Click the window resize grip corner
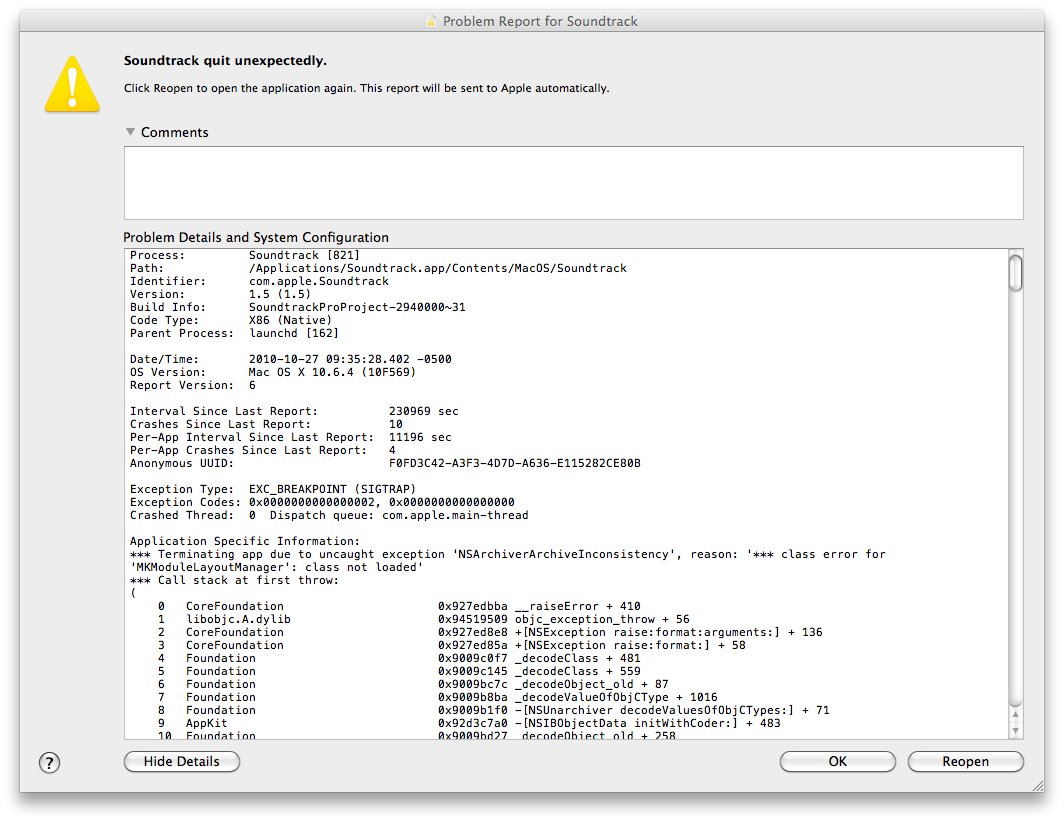1064x822 pixels. pyautogui.click(x=1038, y=785)
